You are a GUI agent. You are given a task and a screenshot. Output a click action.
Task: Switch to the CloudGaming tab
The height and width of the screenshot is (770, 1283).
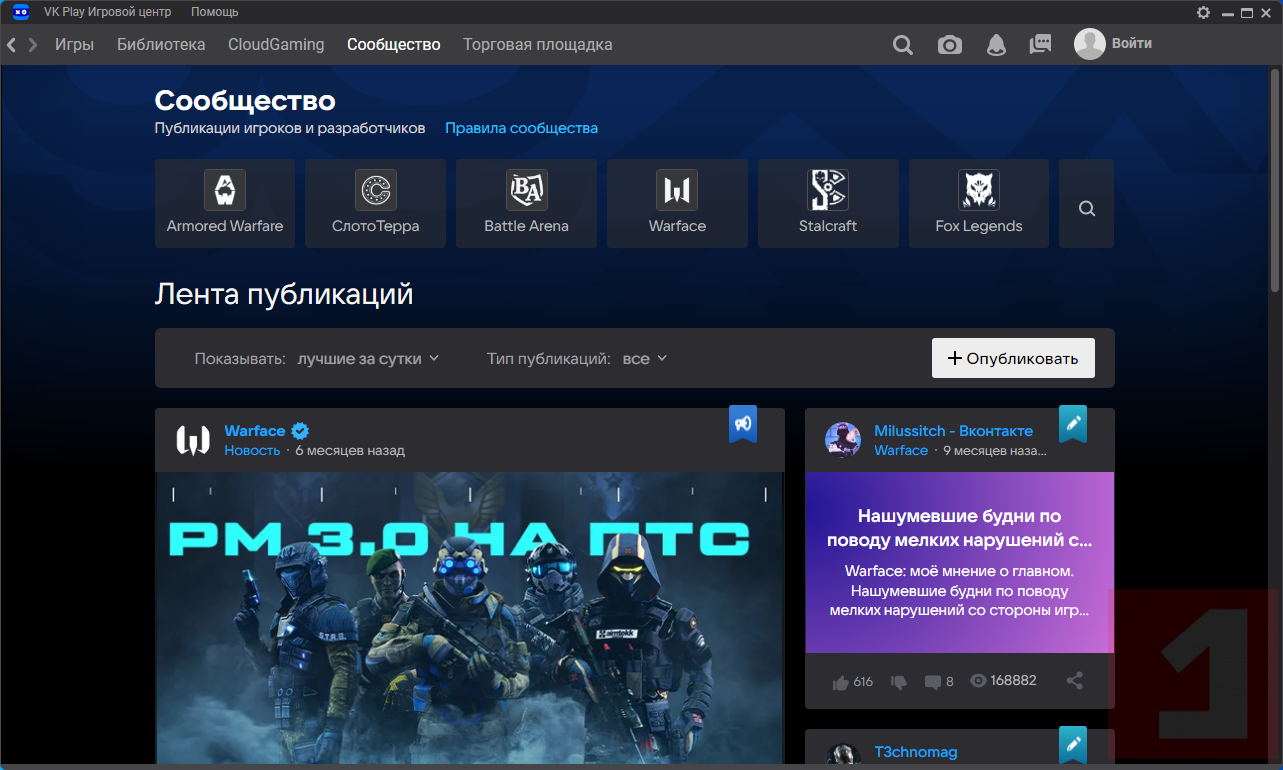click(x=276, y=45)
